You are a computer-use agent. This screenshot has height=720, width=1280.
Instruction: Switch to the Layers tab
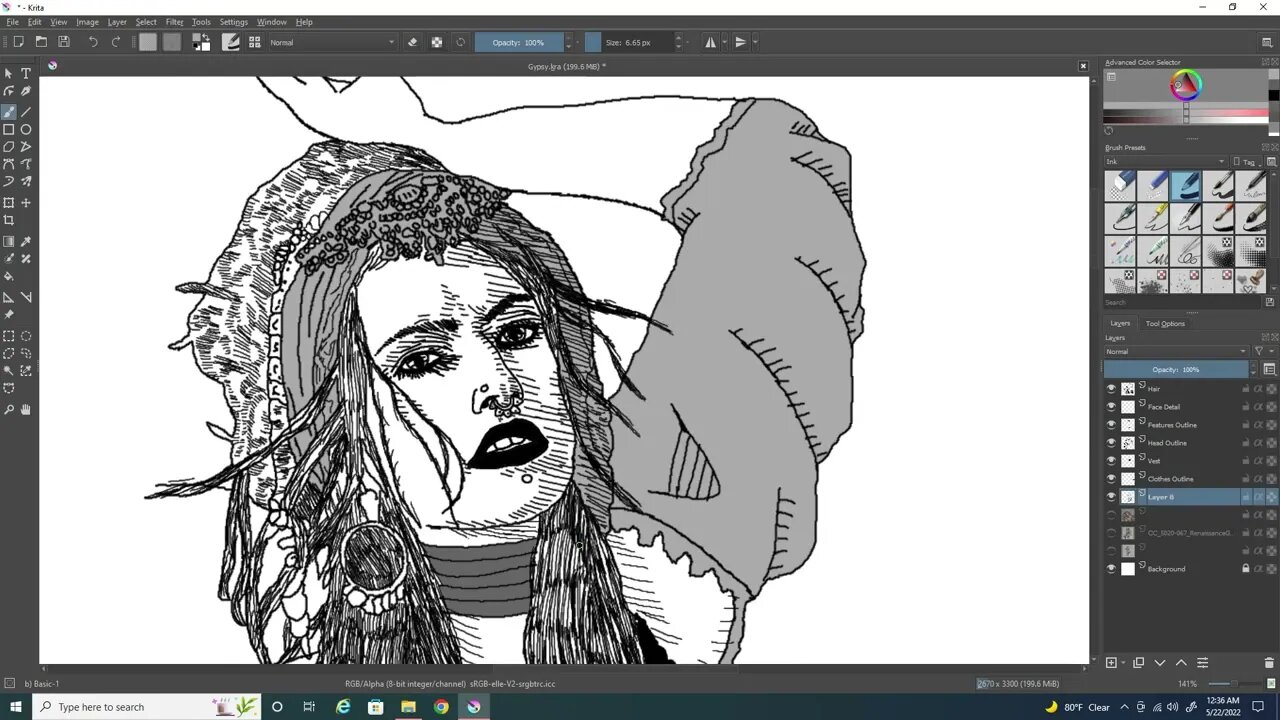point(1120,323)
